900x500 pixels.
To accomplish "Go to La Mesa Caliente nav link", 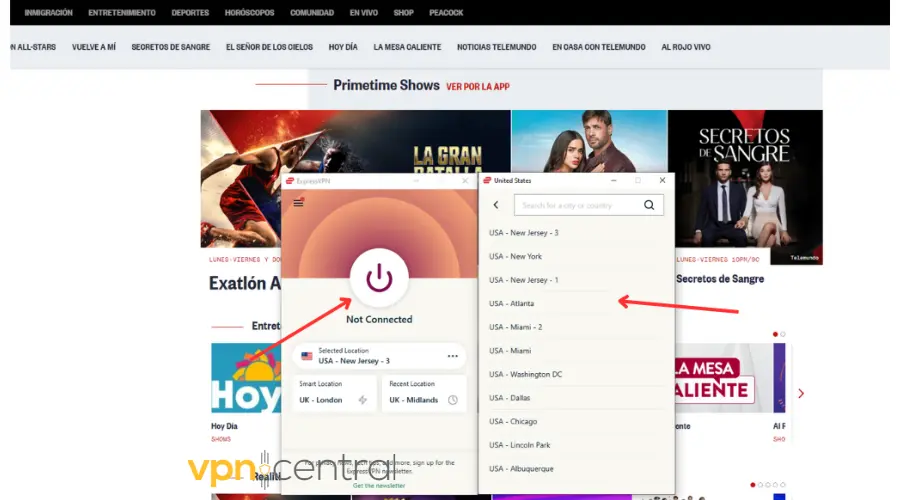I will tap(407, 47).
